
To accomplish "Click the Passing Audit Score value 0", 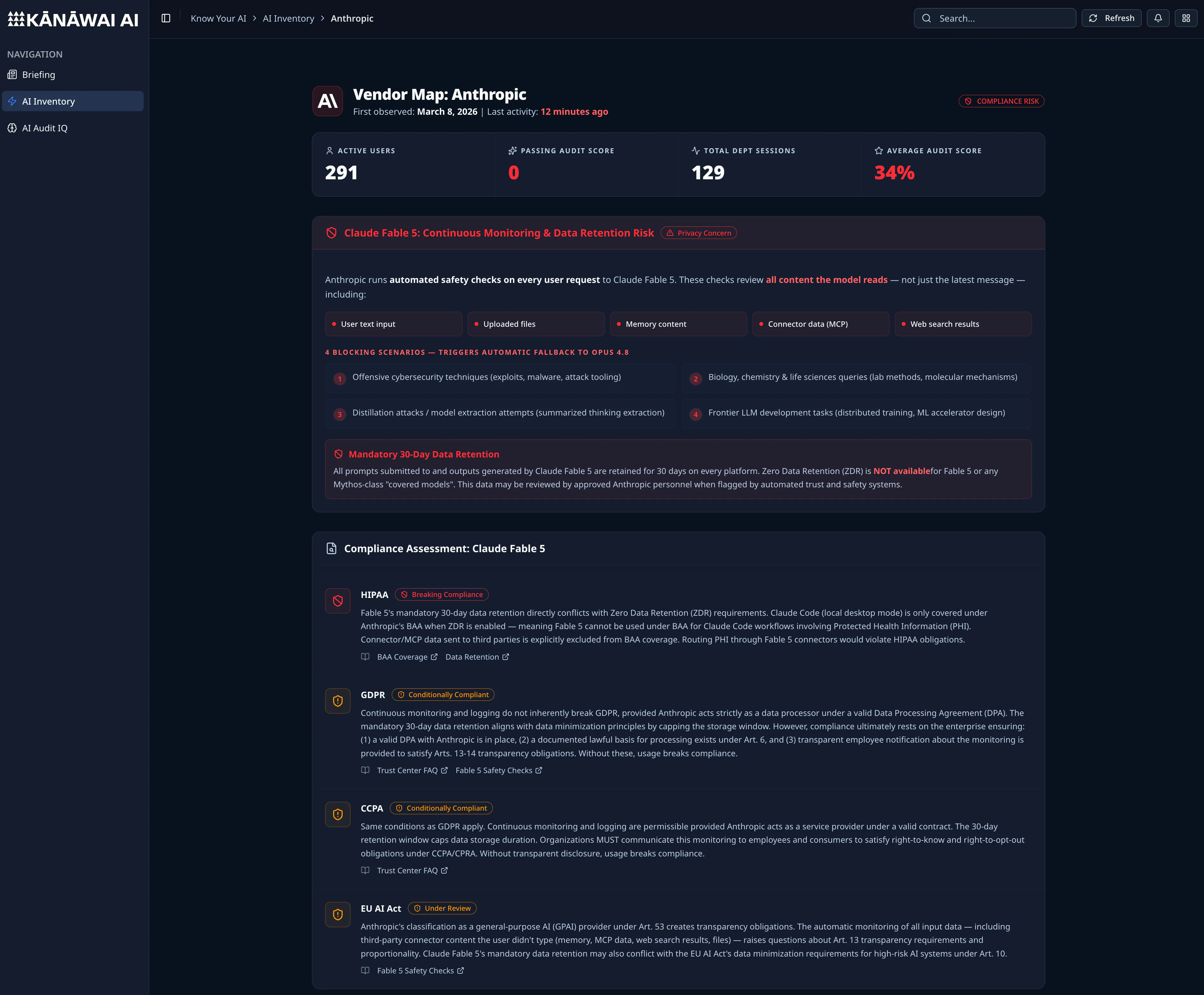I will [x=514, y=173].
